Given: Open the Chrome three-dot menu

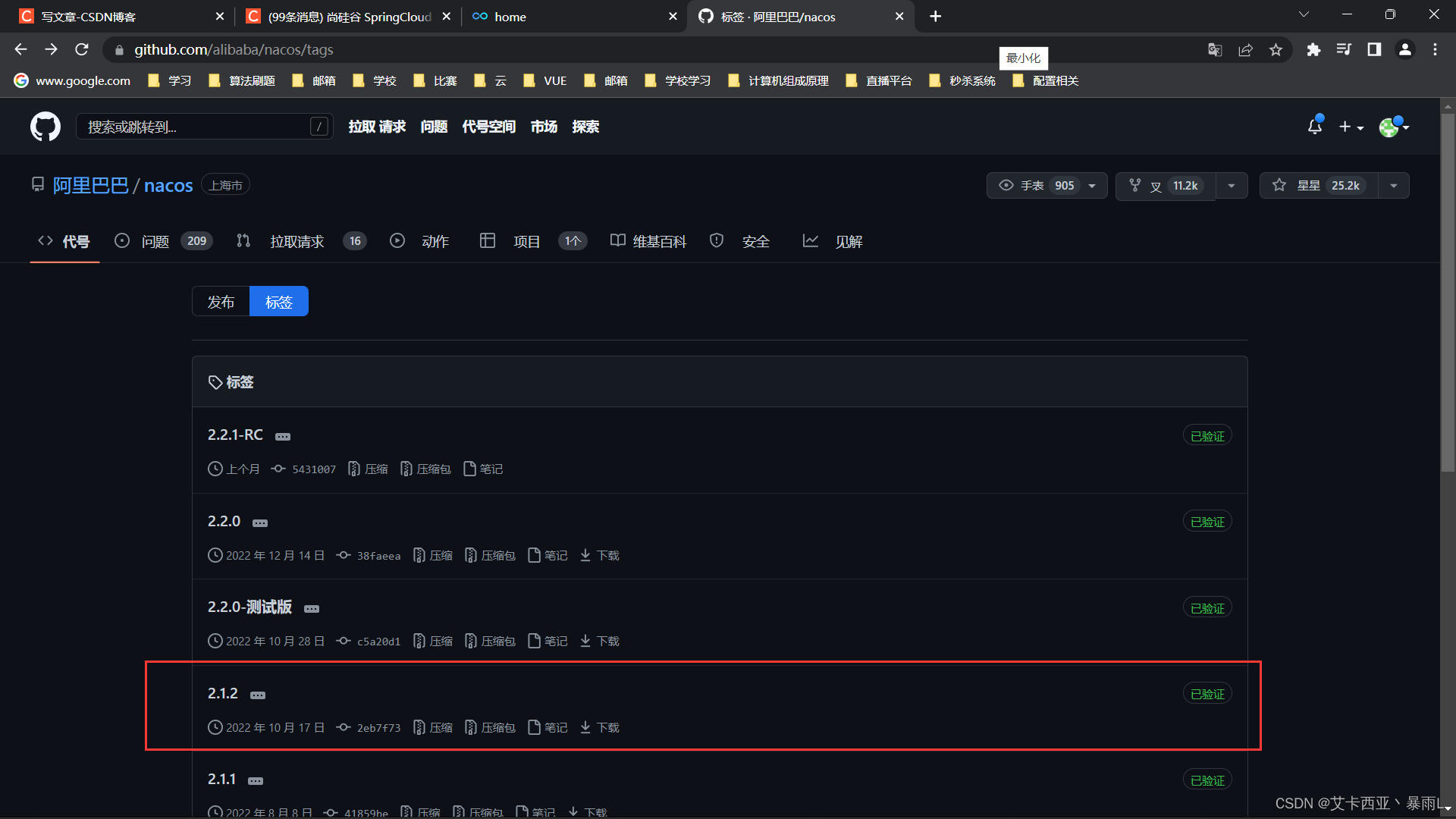Looking at the screenshot, I should 1435,49.
